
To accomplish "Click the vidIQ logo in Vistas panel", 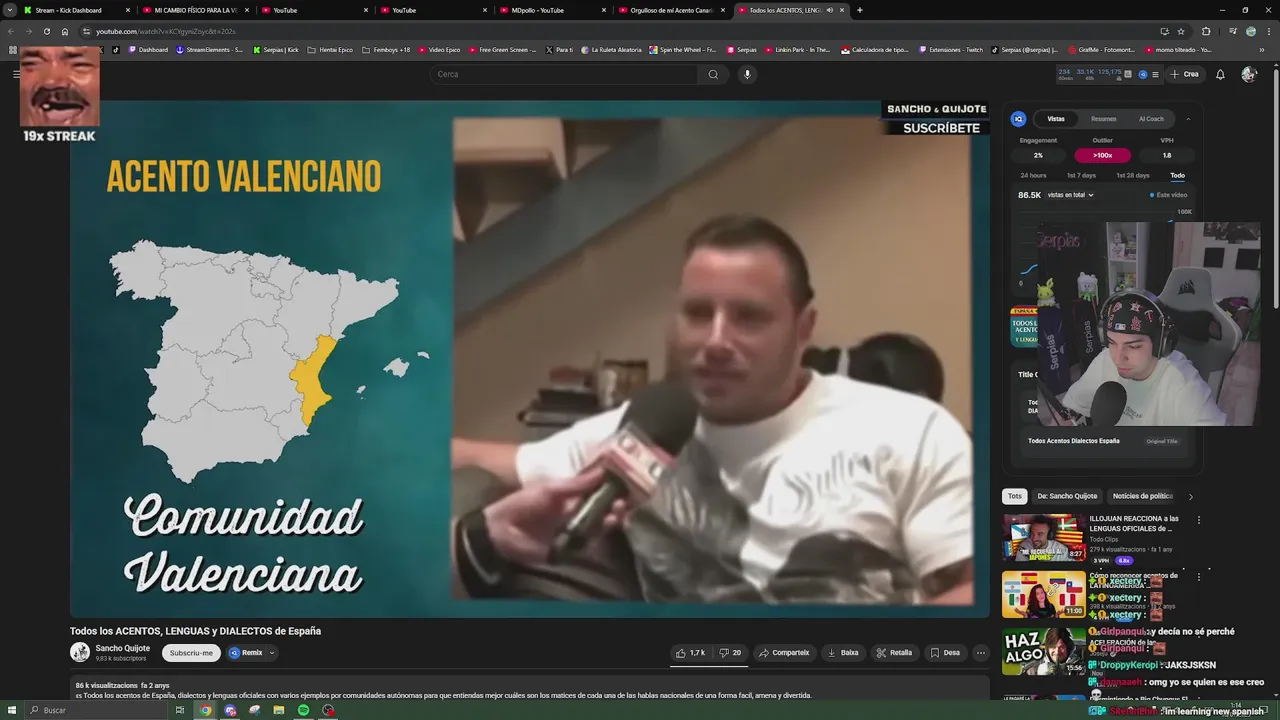I will coord(1018,119).
